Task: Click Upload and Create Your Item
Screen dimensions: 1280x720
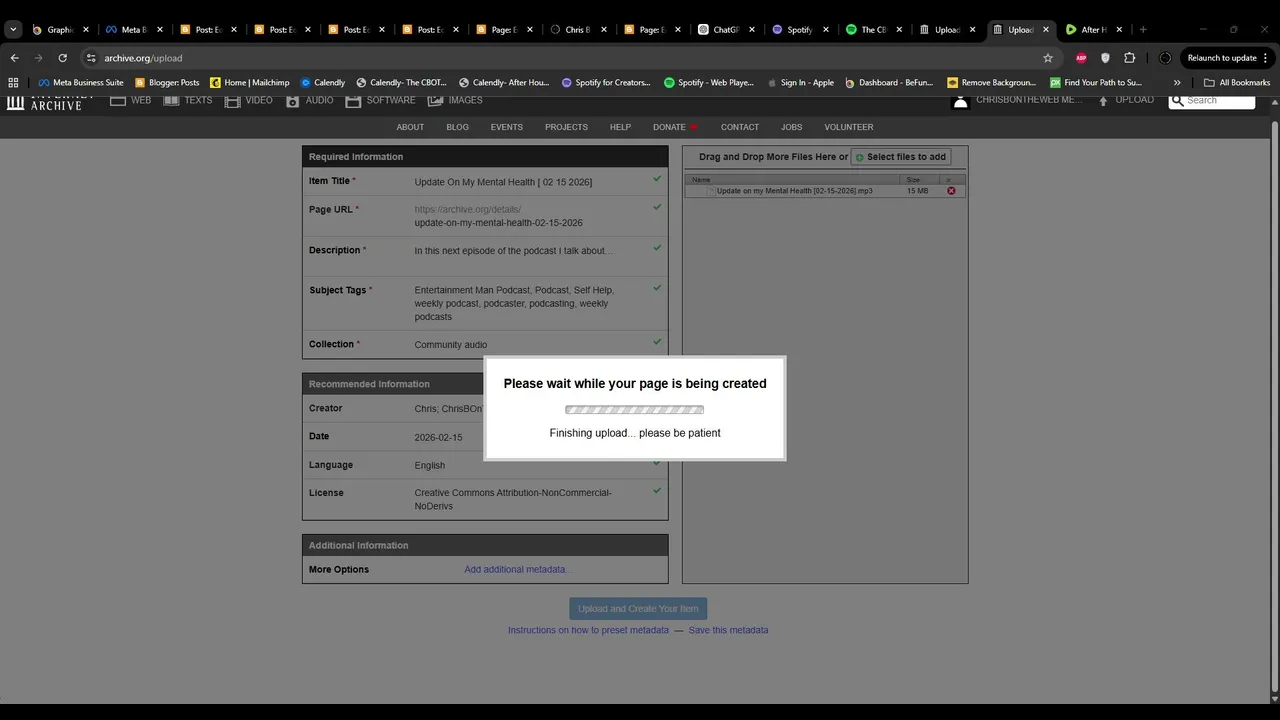Action: pyautogui.click(x=638, y=608)
